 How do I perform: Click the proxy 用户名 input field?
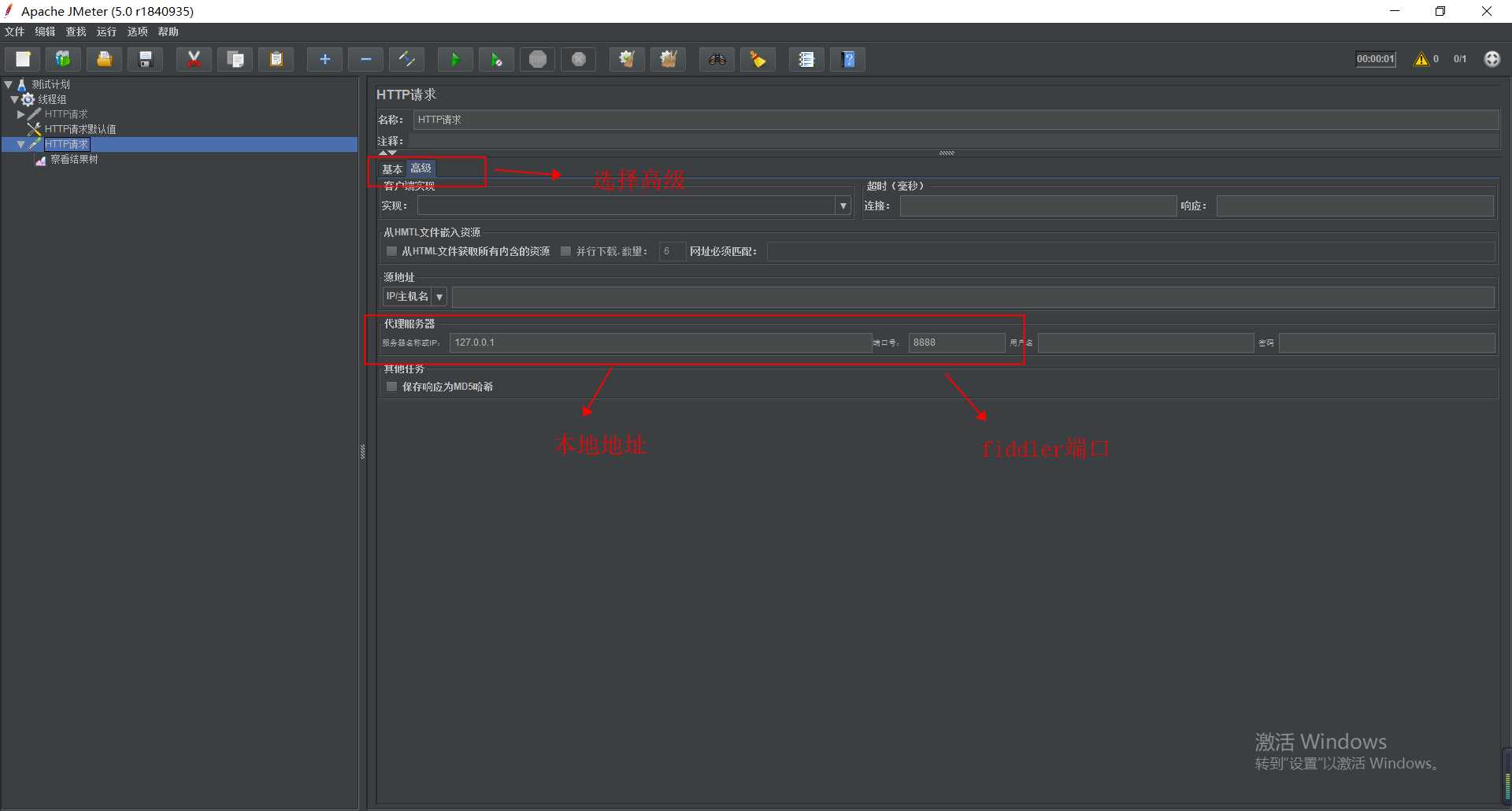pos(1146,343)
